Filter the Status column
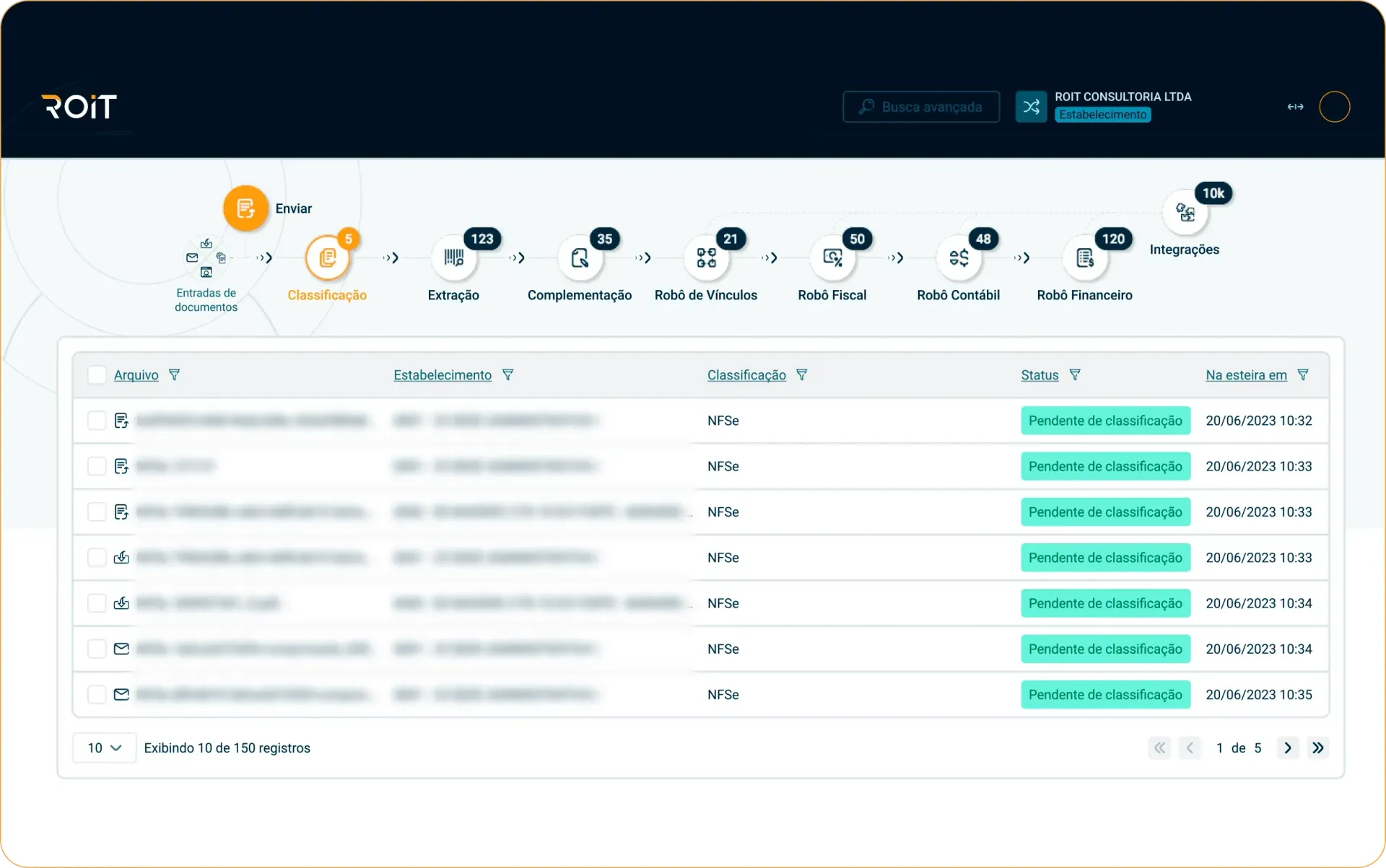Image resolution: width=1386 pixels, height=868 pixels. (x=1075, y=374)
